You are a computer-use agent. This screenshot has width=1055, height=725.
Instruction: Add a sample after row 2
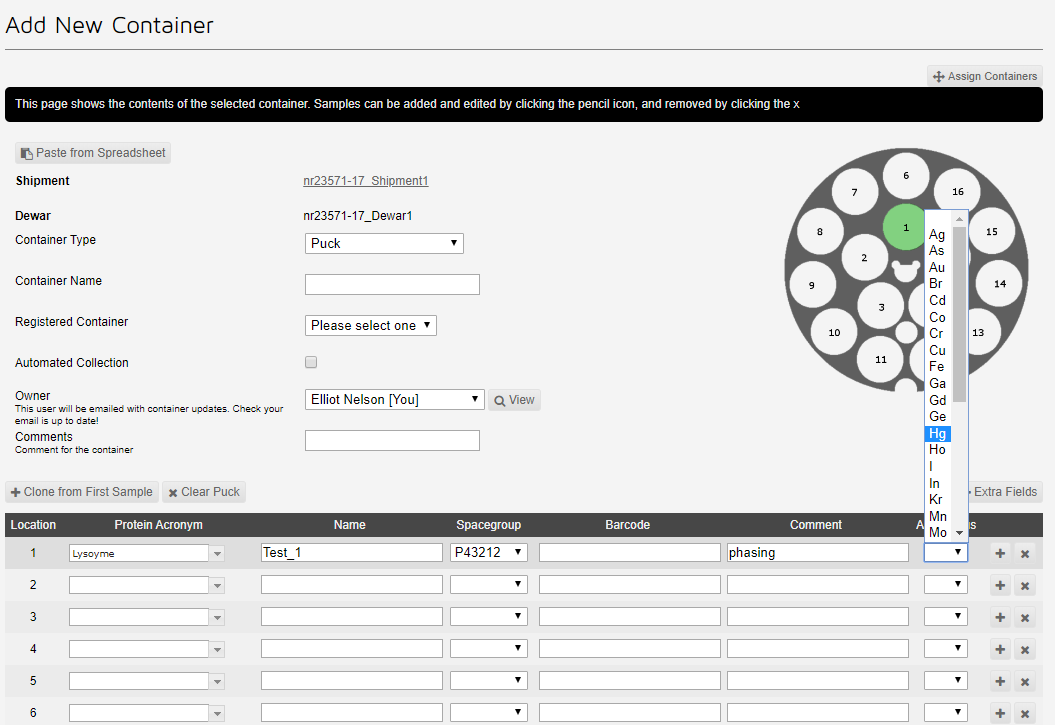pyautogui.click(x=1000, y=585)
